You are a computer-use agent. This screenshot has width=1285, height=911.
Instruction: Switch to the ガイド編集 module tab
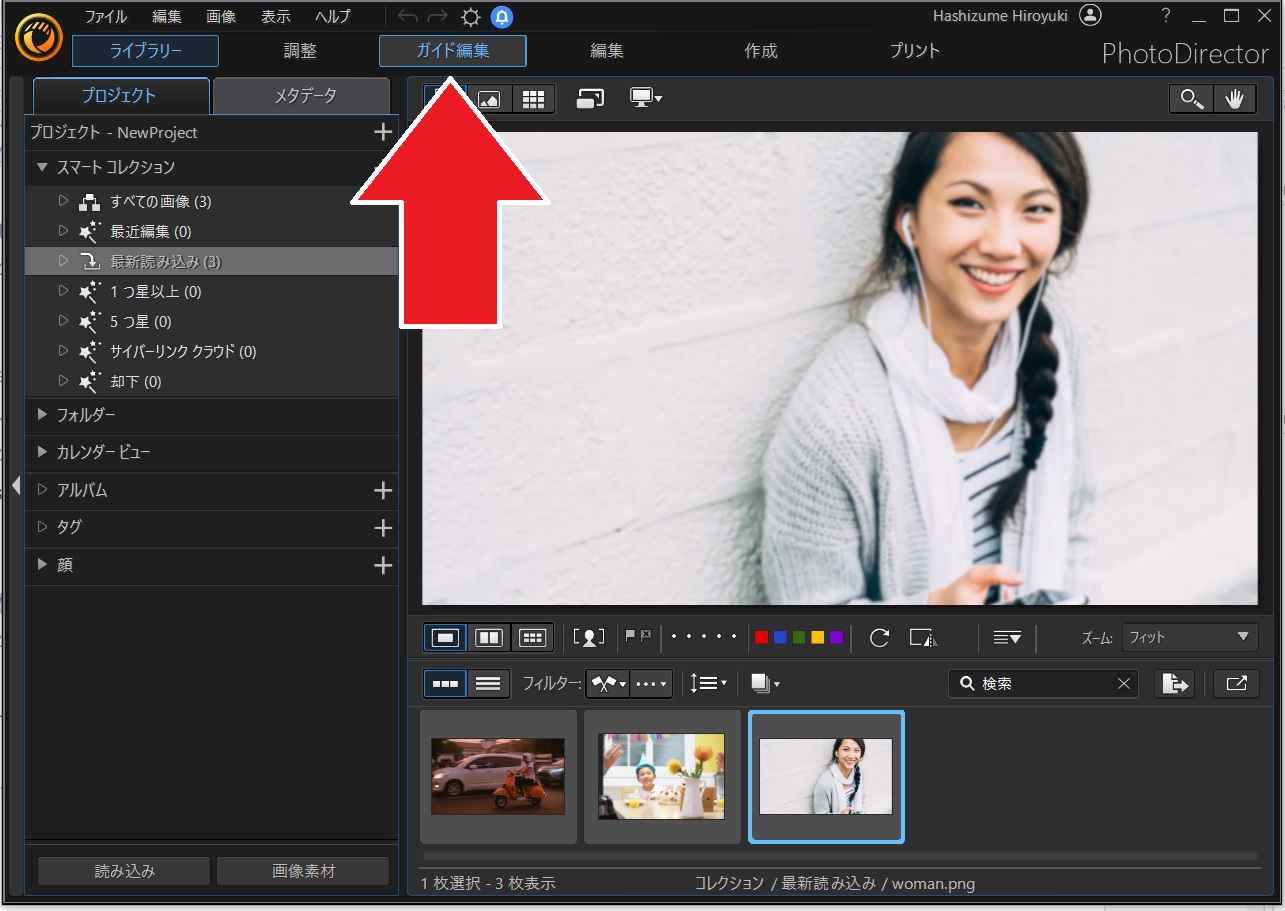453,51
